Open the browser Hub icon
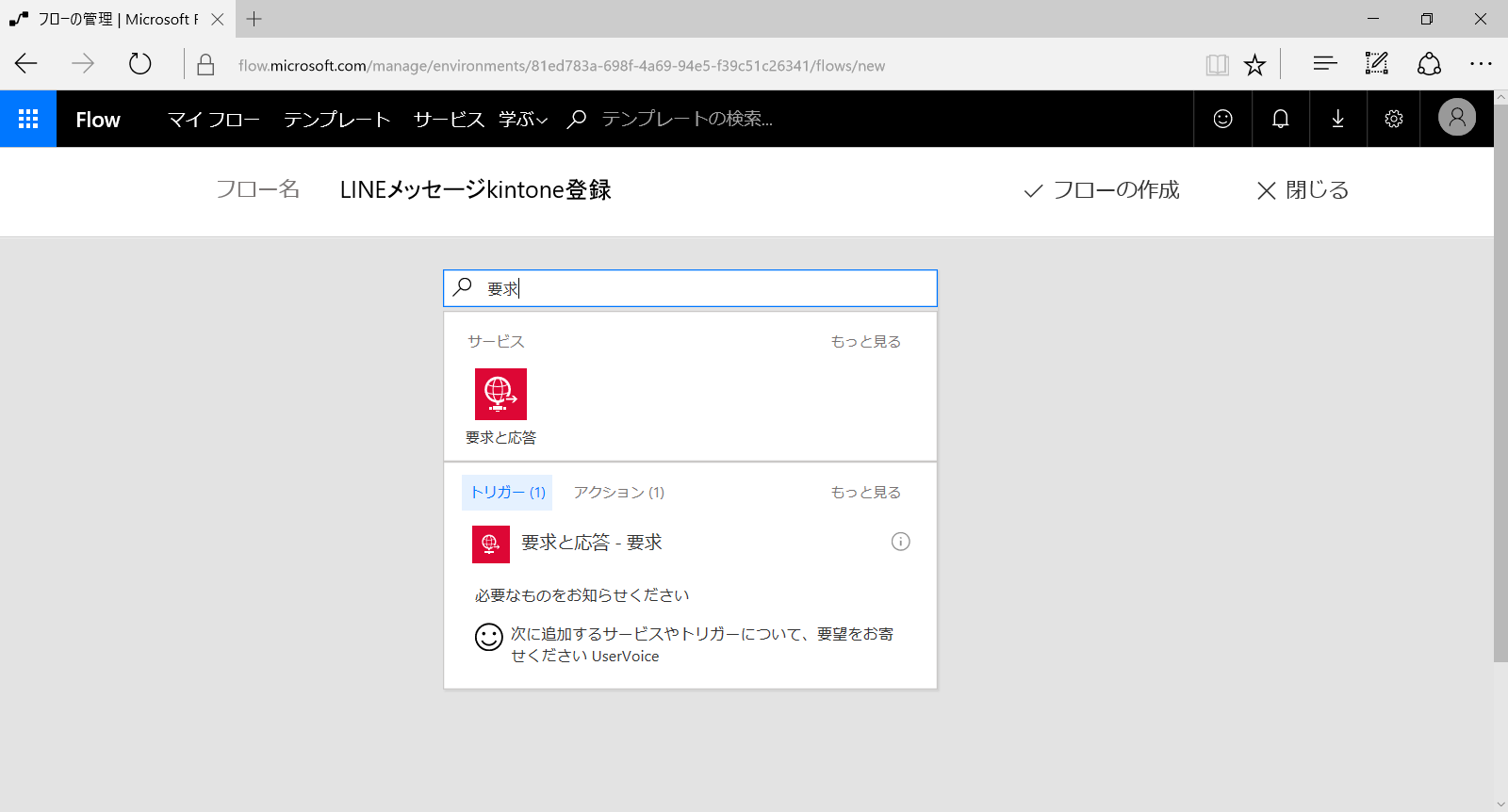Screen dimensions: 1508x812 point(1325,64)
